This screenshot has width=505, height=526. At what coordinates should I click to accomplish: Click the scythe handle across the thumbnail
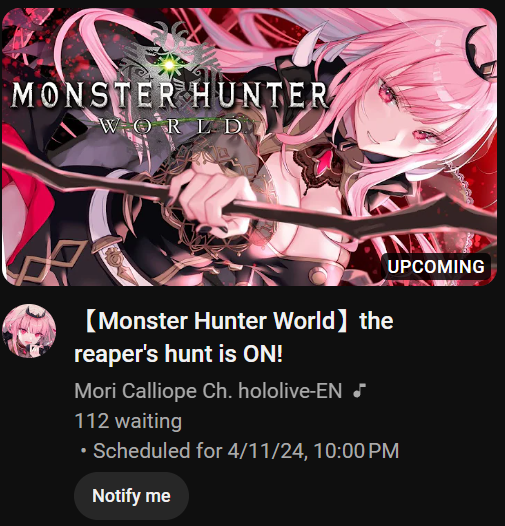[x=248, y=198]
